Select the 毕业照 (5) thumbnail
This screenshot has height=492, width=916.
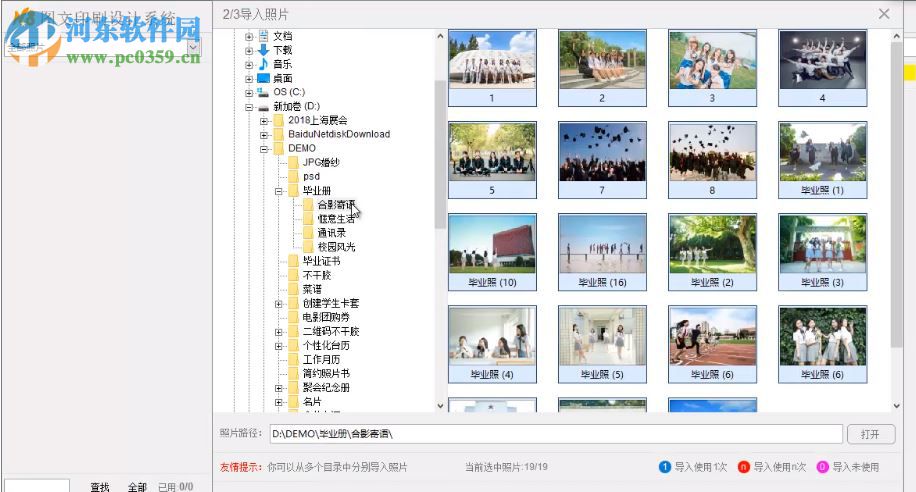coord(602,344)
